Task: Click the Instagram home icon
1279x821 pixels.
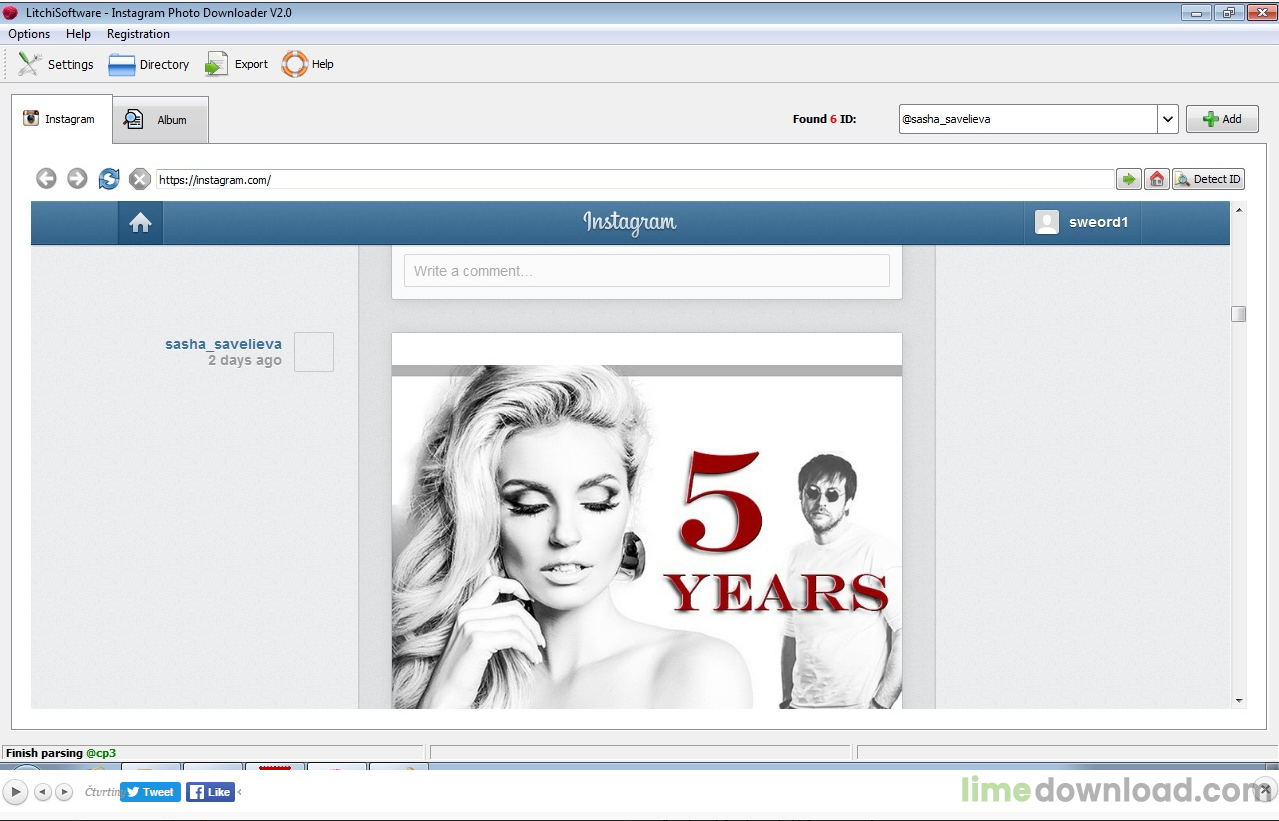Action: pyautogui.click(x=140, y=223)
